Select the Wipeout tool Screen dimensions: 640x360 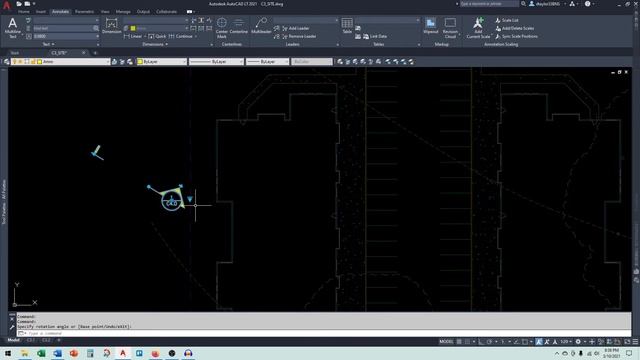point(431,26)
